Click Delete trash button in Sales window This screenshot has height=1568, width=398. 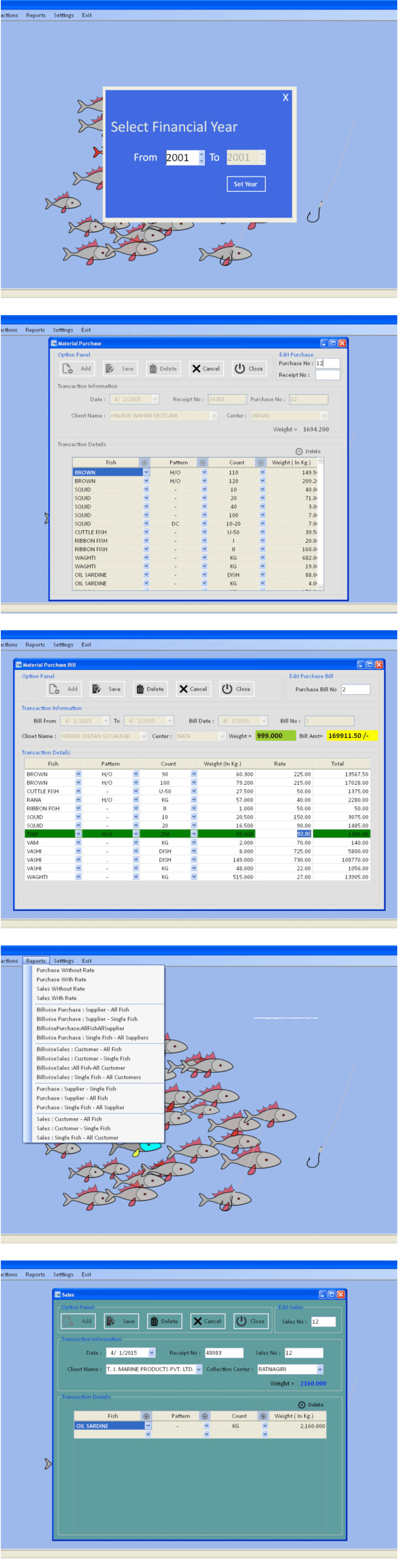[164, 1322]
